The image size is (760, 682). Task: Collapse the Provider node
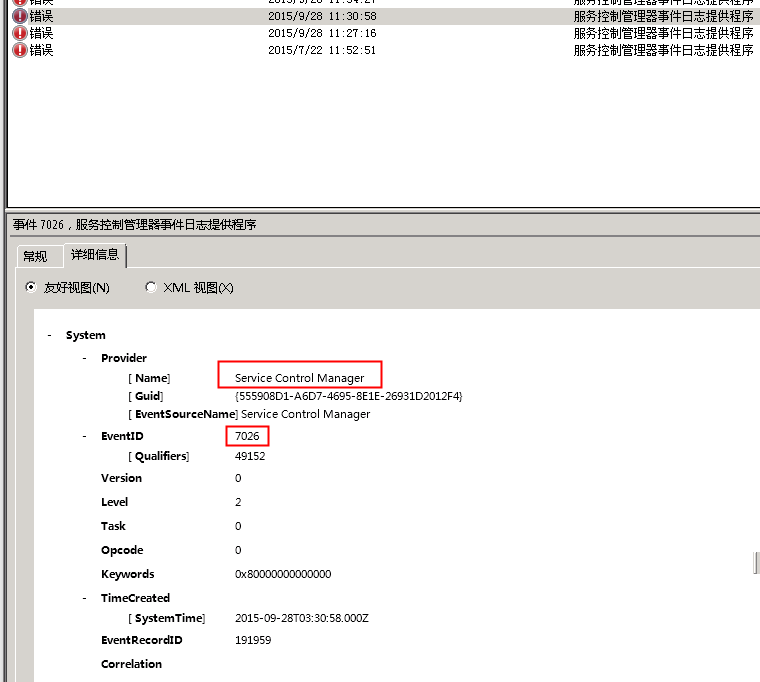point(85,358)
